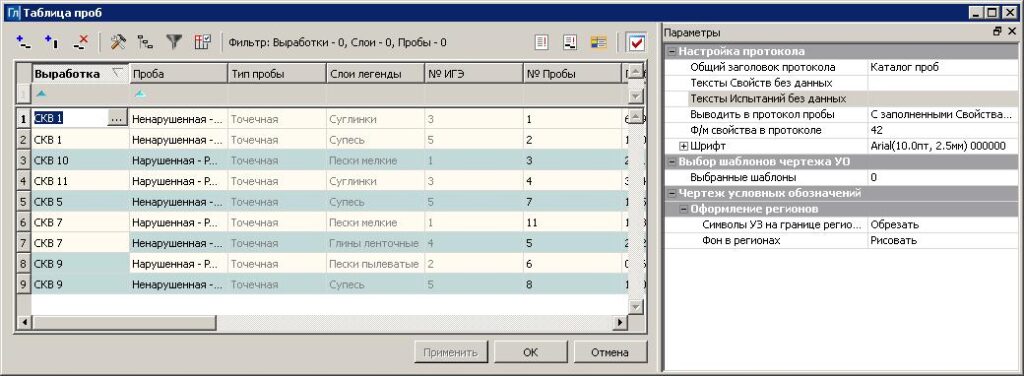Click the tree structure toolbar icon
Screen dimensions: 1024x376
145,42
